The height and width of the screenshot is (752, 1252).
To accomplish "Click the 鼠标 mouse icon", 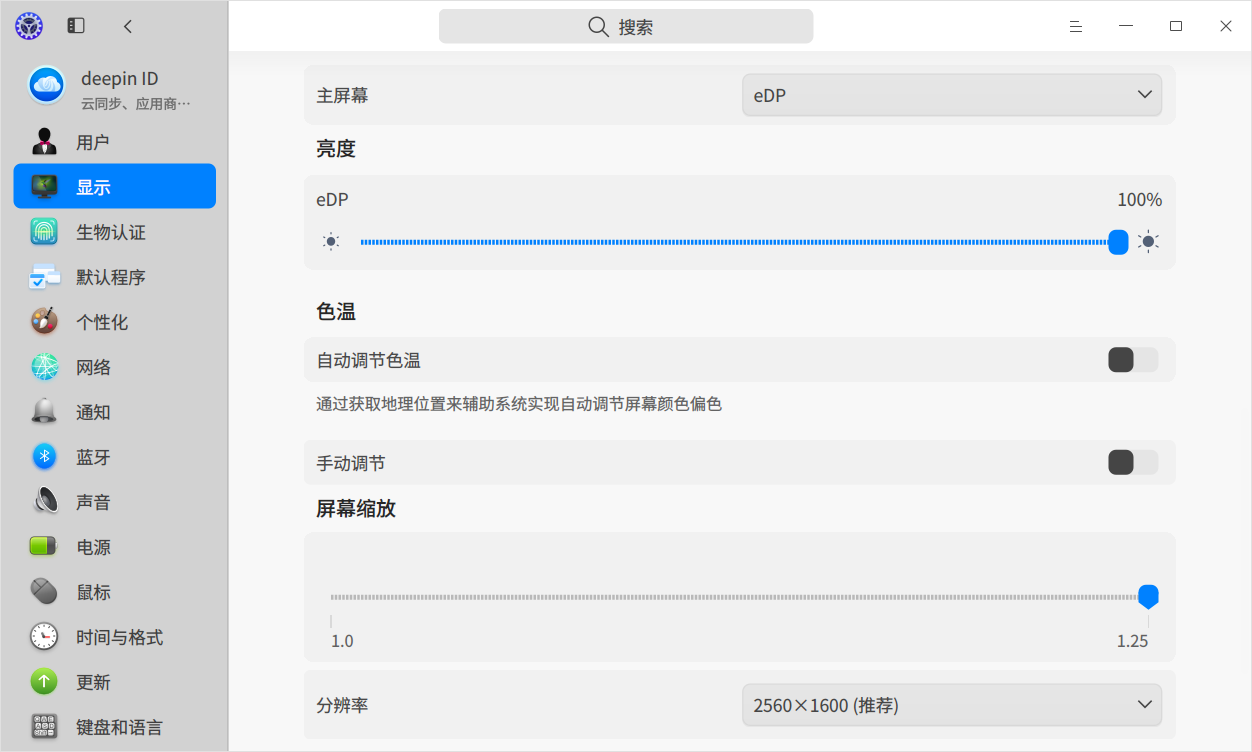I will (x=44, y=592).
